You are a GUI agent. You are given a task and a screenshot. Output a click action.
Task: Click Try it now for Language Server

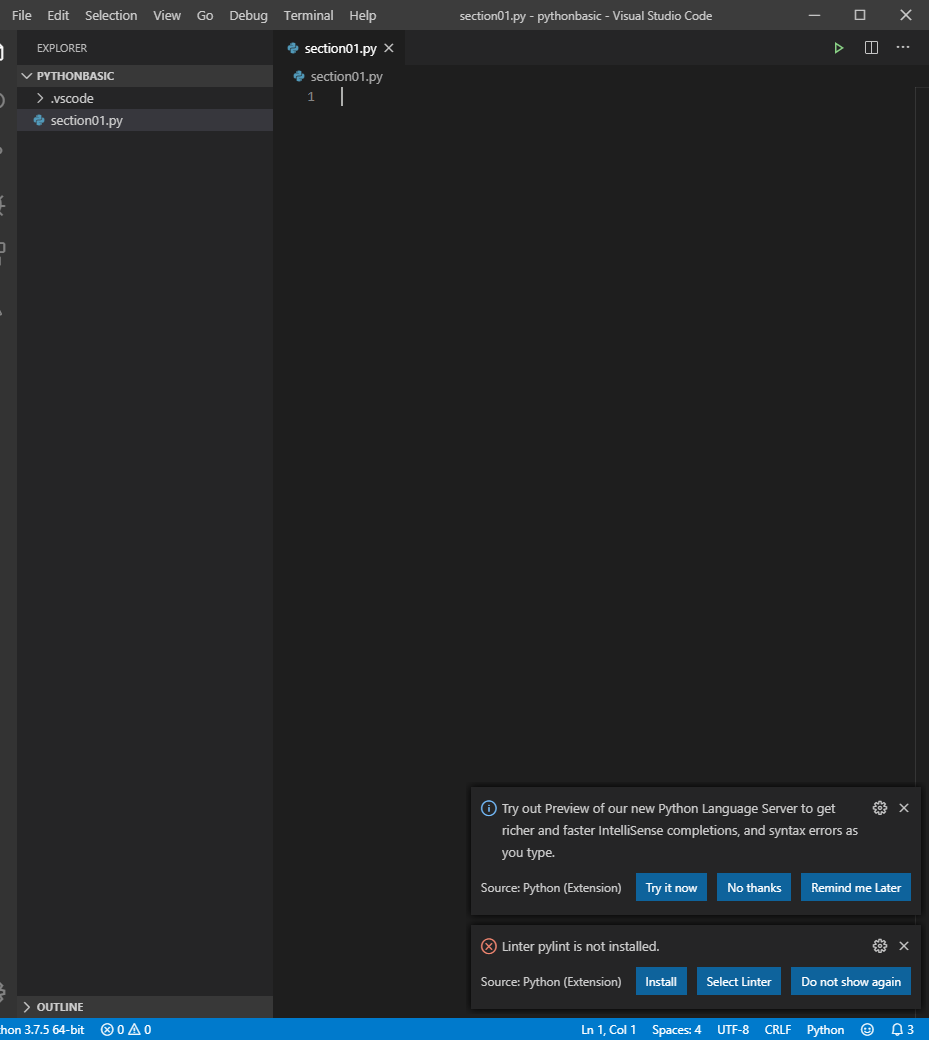pos(671,887)
